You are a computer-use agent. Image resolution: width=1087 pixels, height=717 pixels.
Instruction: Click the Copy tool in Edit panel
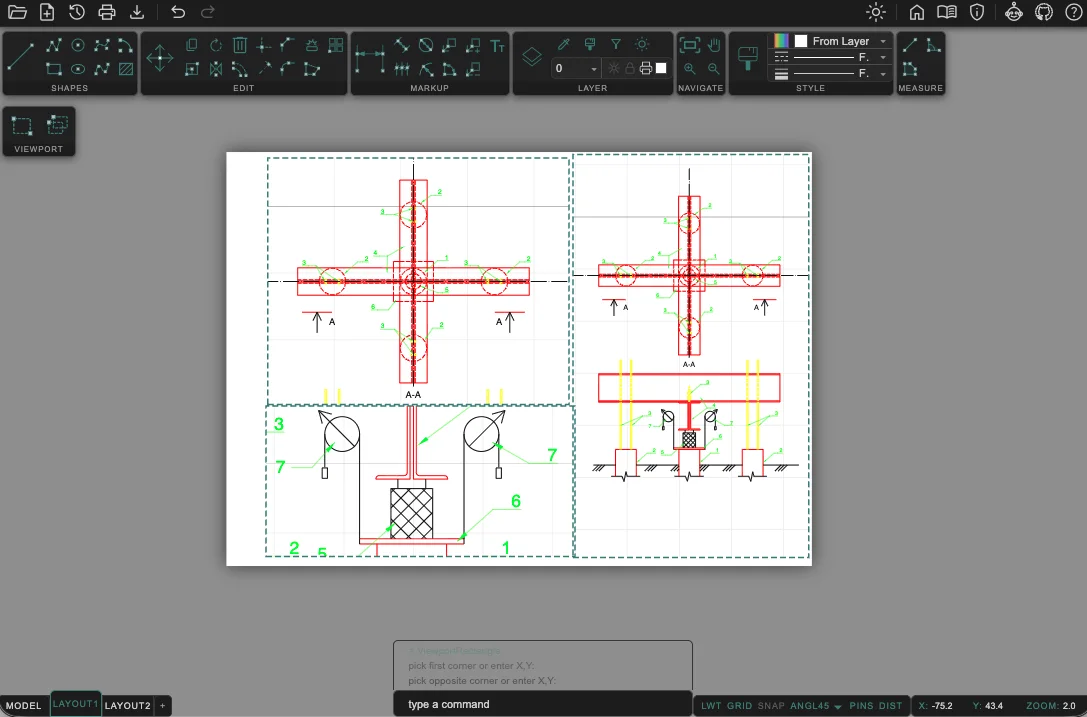pos(192,46)
